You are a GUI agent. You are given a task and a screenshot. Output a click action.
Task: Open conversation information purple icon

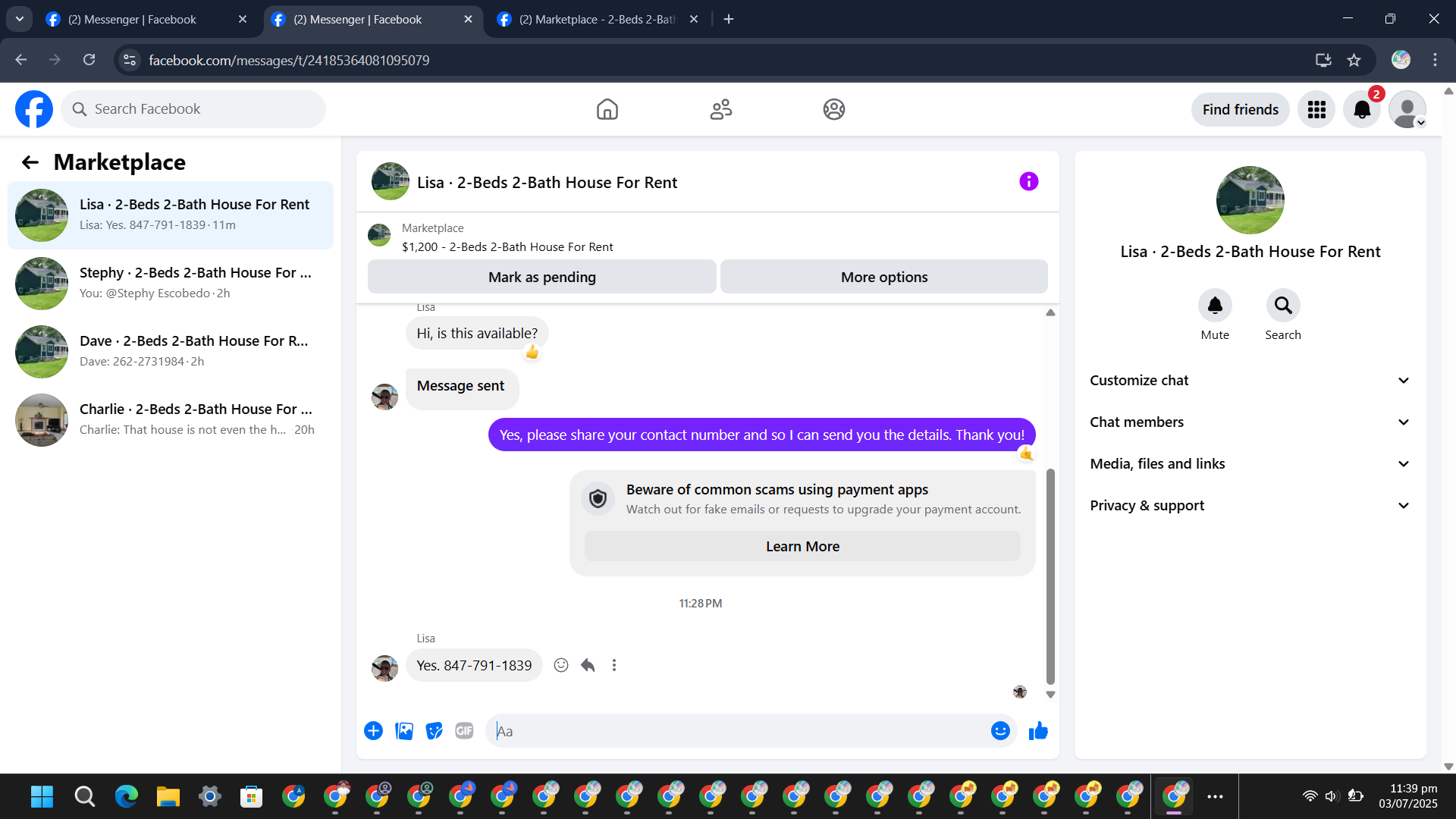point(1028,181)
